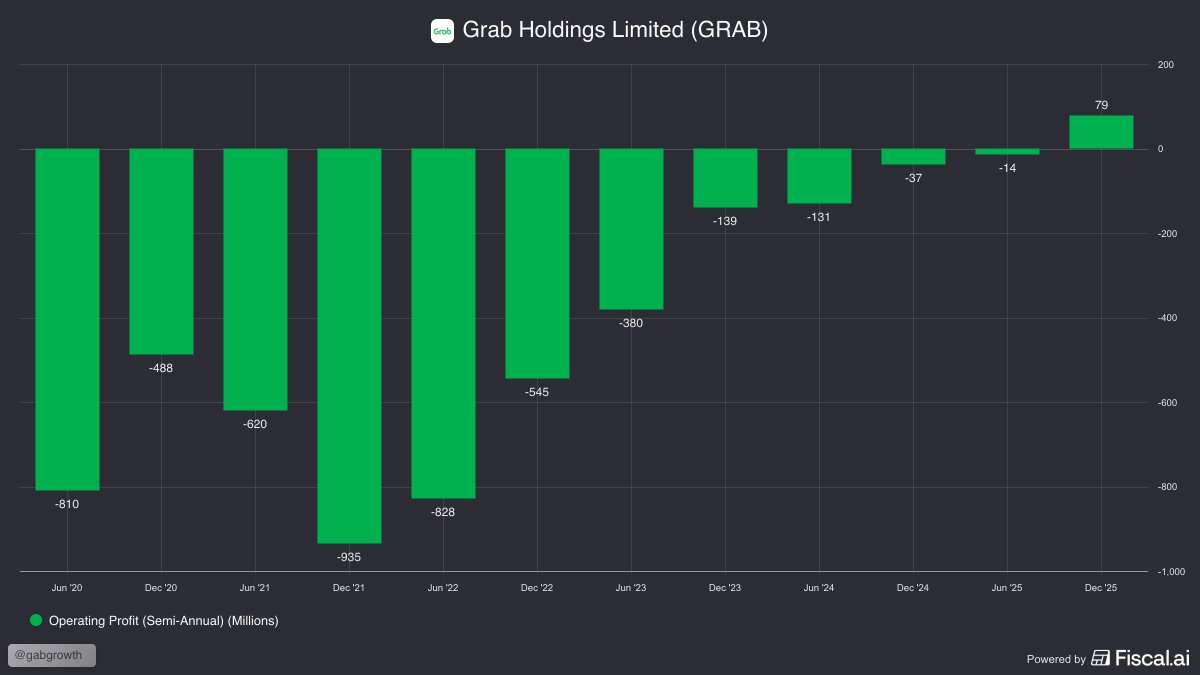Click the Fiscal.ai logo icon
Viewport: 1200px width, 675px height.
1101,658
